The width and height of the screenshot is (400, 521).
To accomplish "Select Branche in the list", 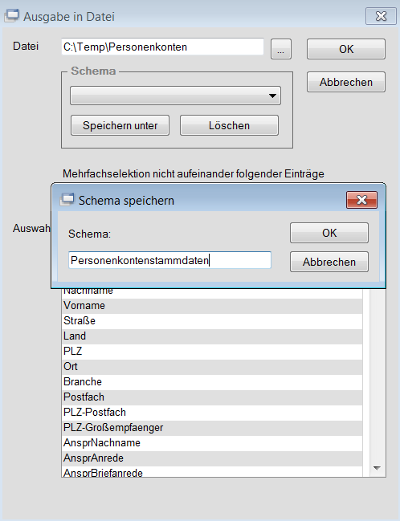I will (x=212, y=382).
